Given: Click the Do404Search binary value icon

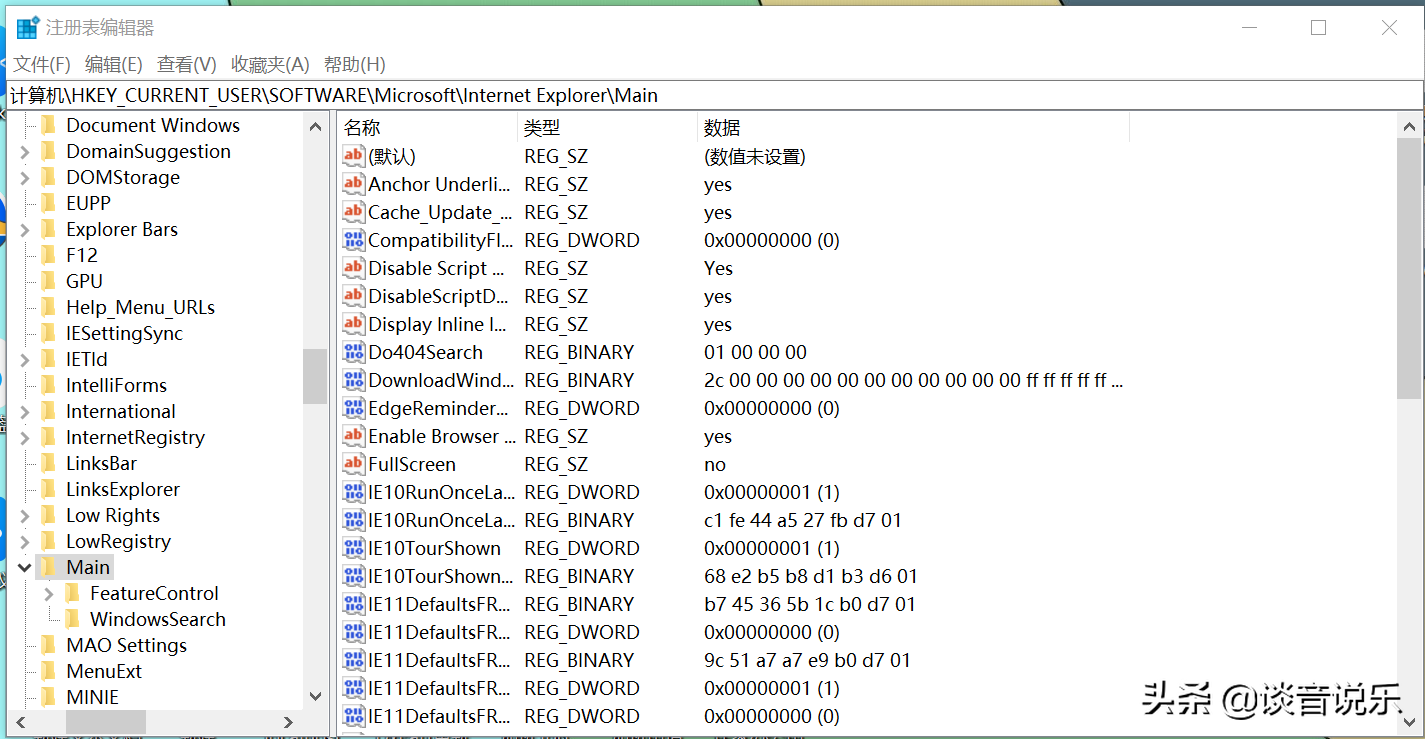Looking at the screenshot, I should (353, 352).
